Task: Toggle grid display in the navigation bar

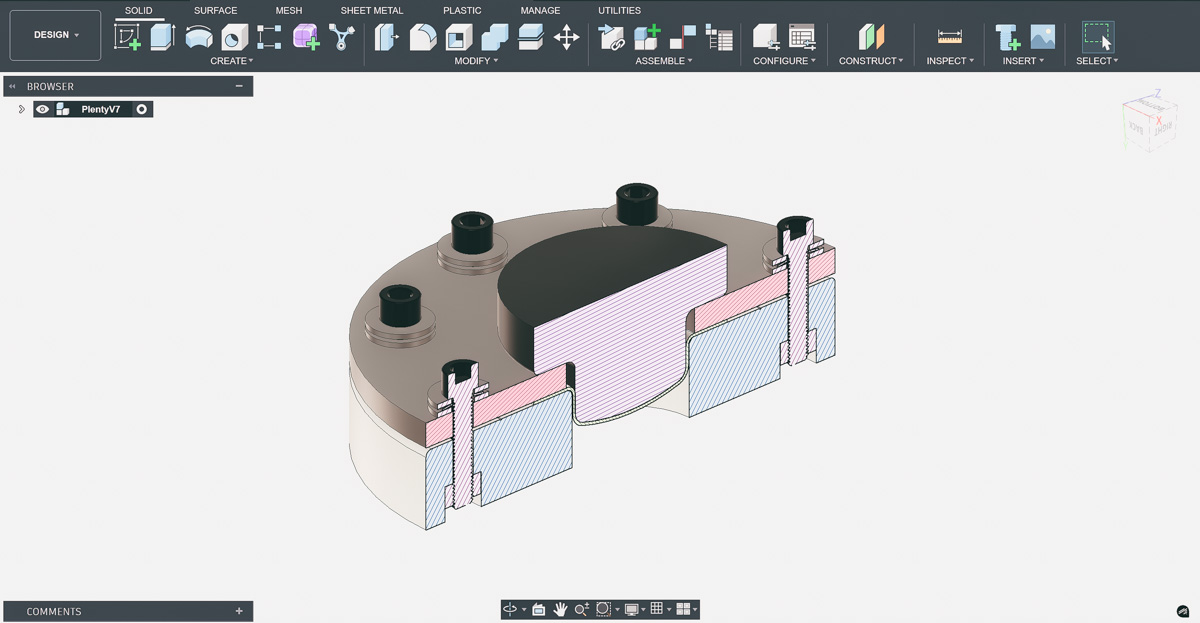Action: point(657,609)
